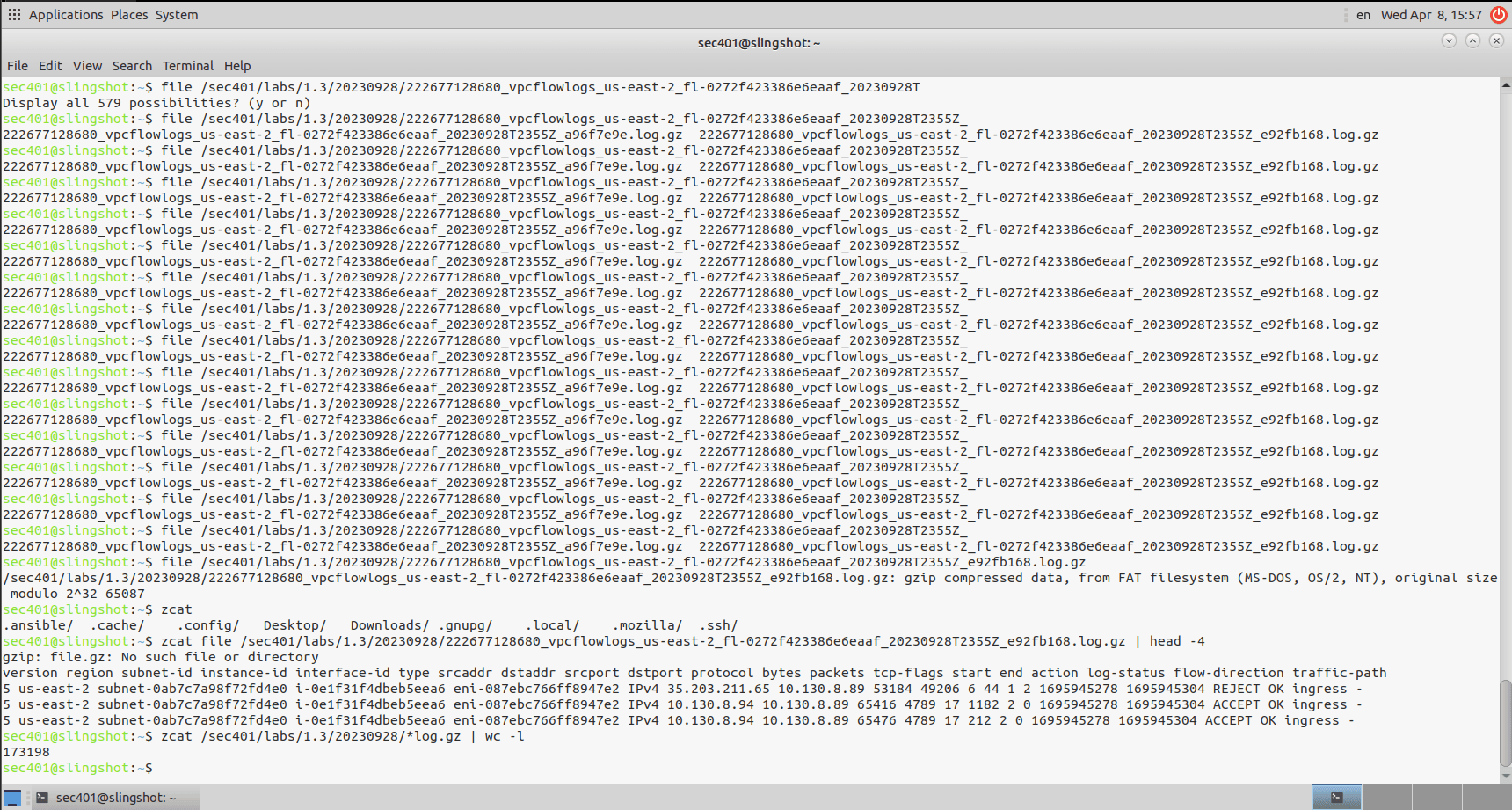This screenshot has width=1512, height=810.
Task: Click the date and time clock
Action: [1430, 15]
